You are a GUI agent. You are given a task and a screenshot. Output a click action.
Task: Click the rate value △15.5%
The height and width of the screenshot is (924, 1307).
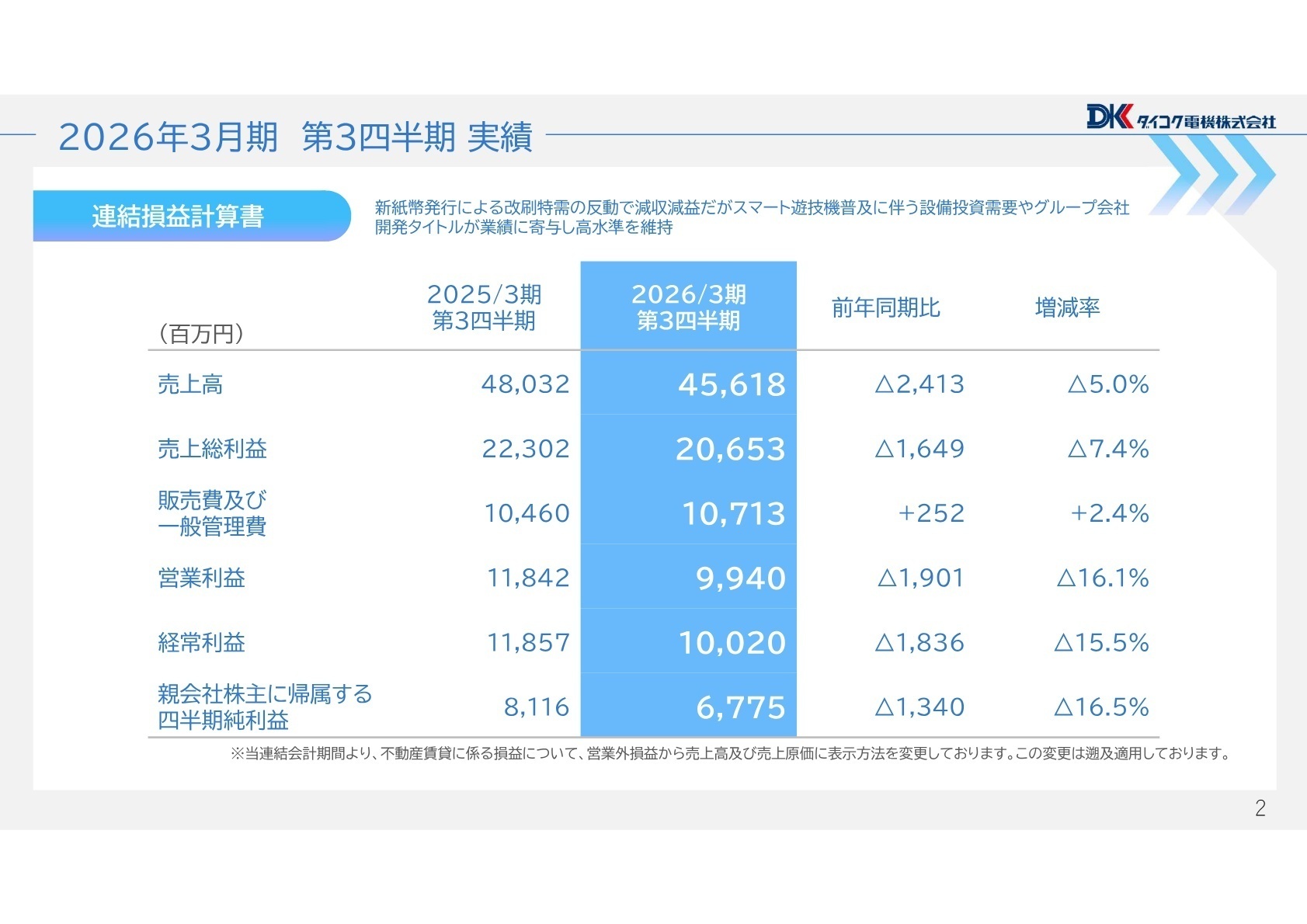[x=1102, y=642]
